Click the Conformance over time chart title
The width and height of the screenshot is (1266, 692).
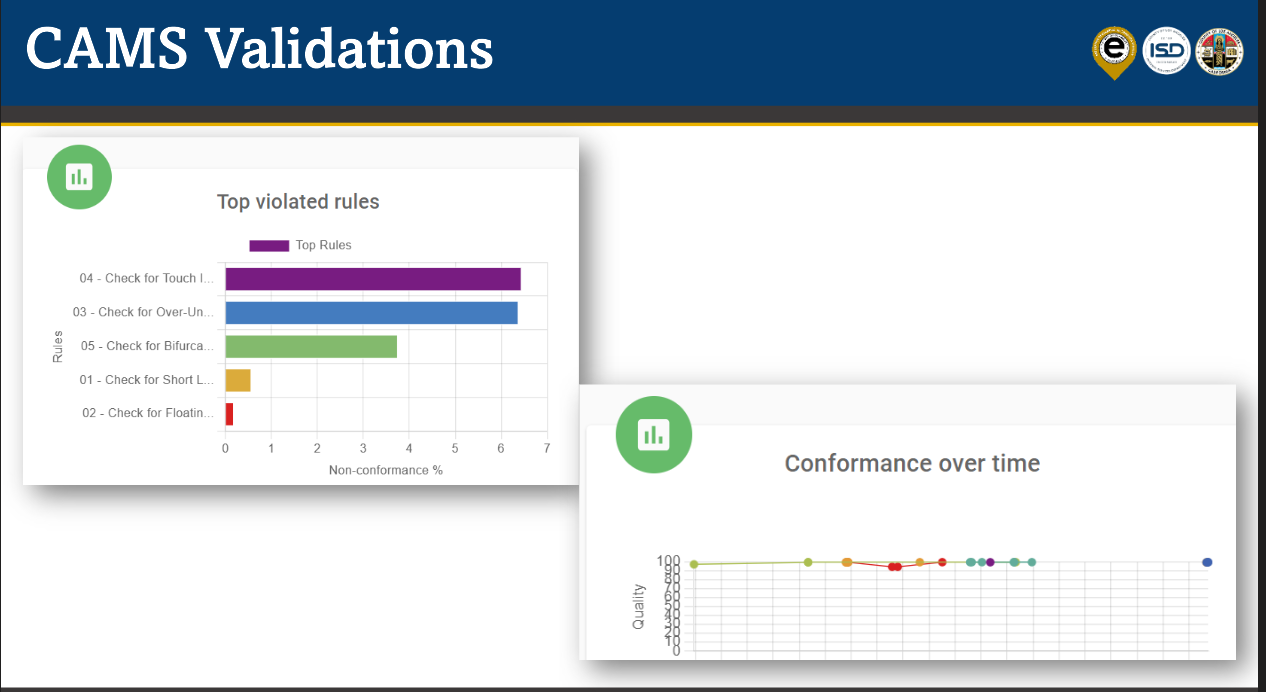(x=912, y=464)
